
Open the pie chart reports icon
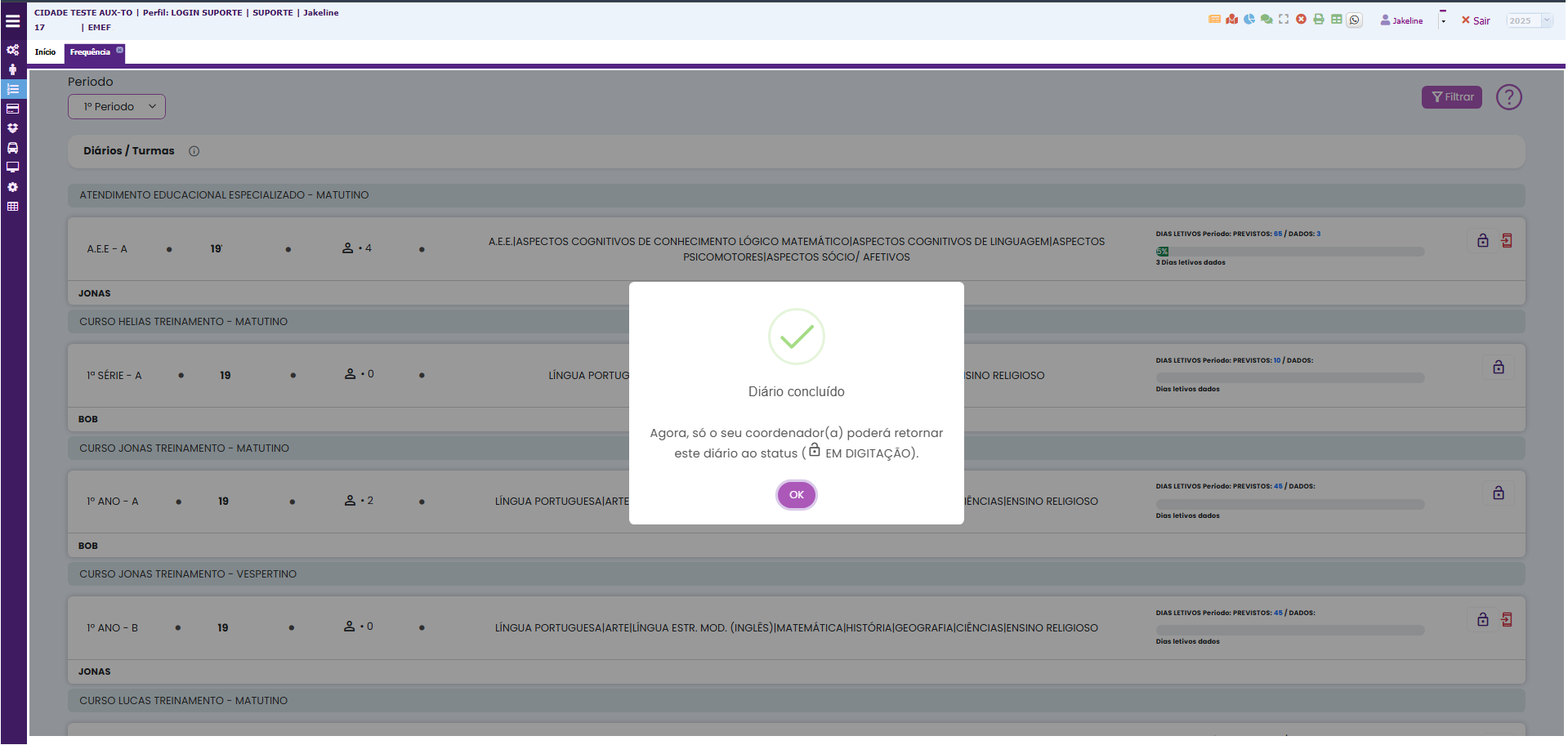coord(1249,20)
